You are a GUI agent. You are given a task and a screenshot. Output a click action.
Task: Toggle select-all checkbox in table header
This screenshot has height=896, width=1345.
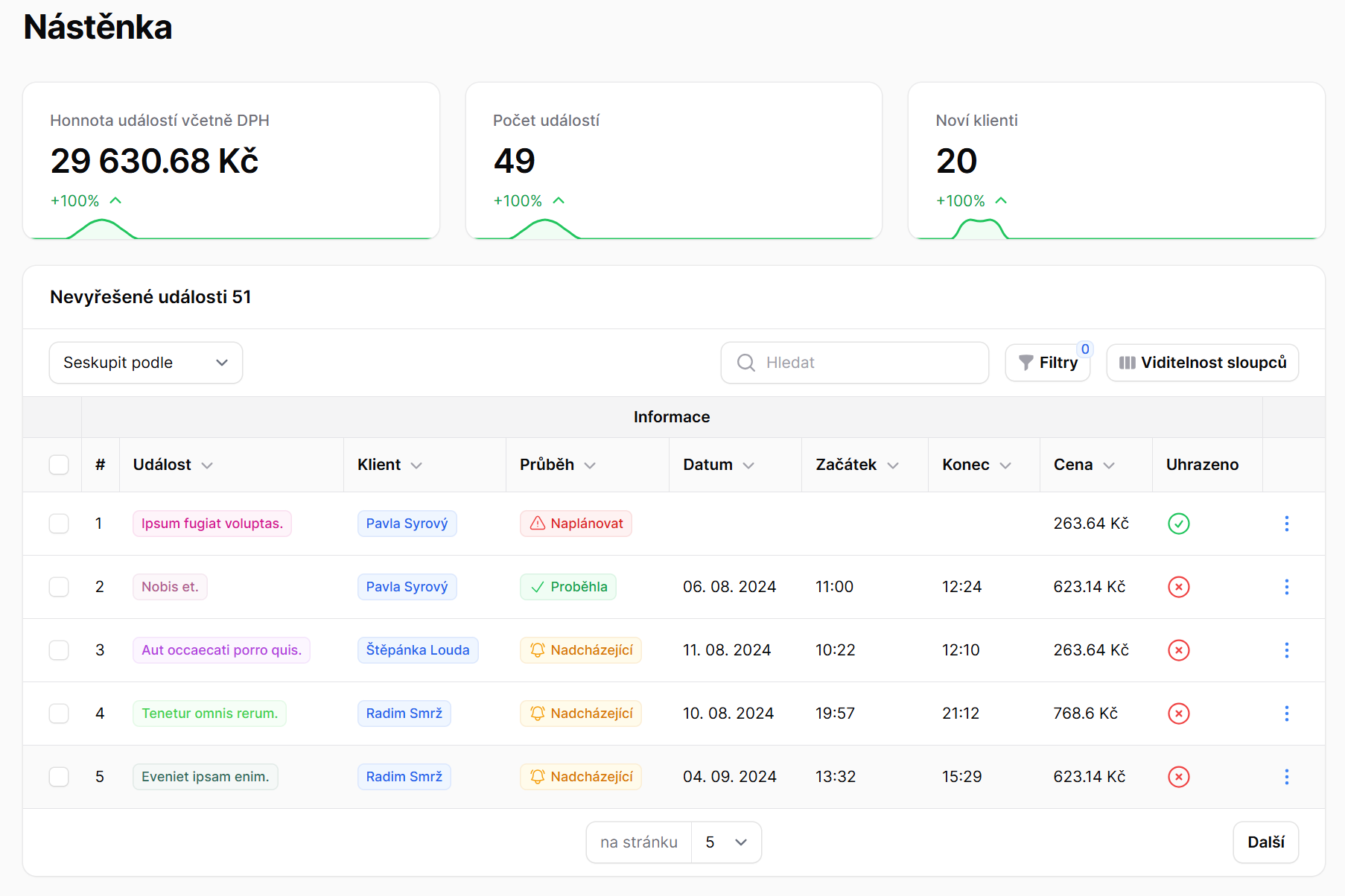(x=59, y=465)
